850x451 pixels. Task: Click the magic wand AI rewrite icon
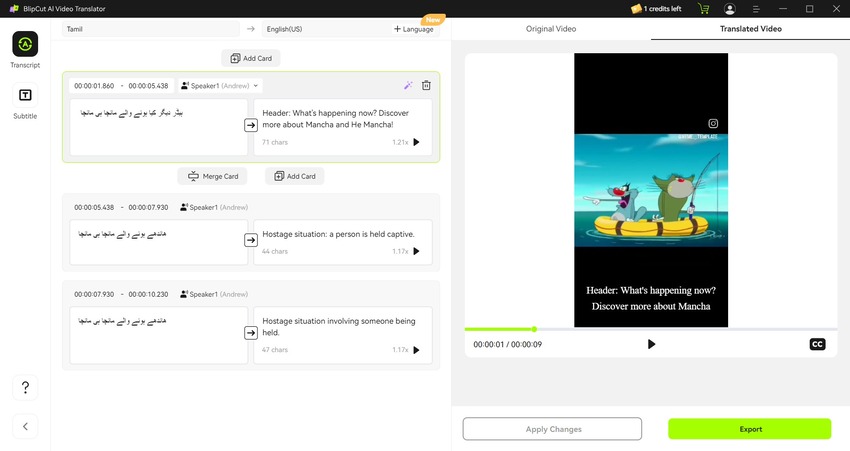point(408,86)
